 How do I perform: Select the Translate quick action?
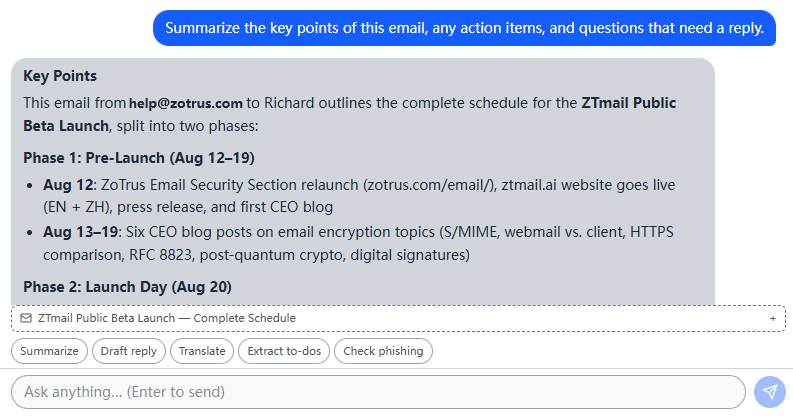[202, 351]
